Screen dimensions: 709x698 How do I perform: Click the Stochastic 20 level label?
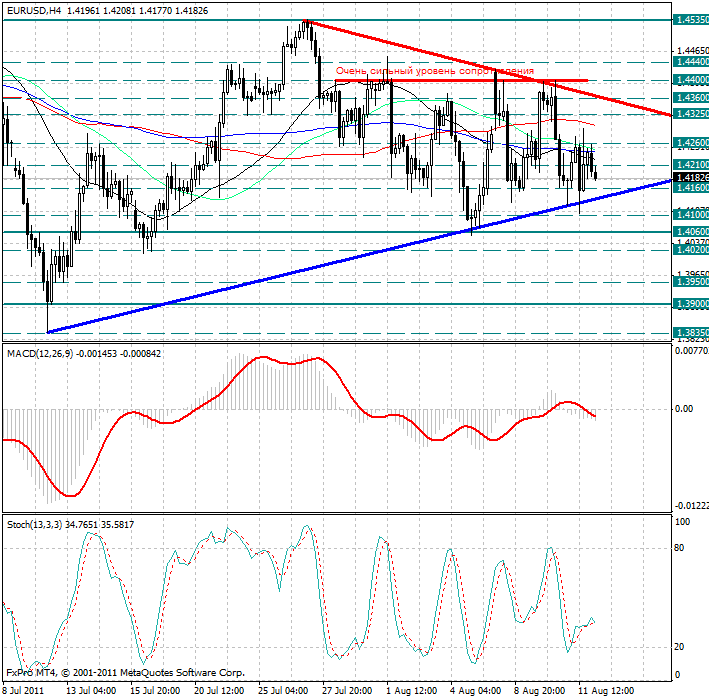click(x=679, y=647)
